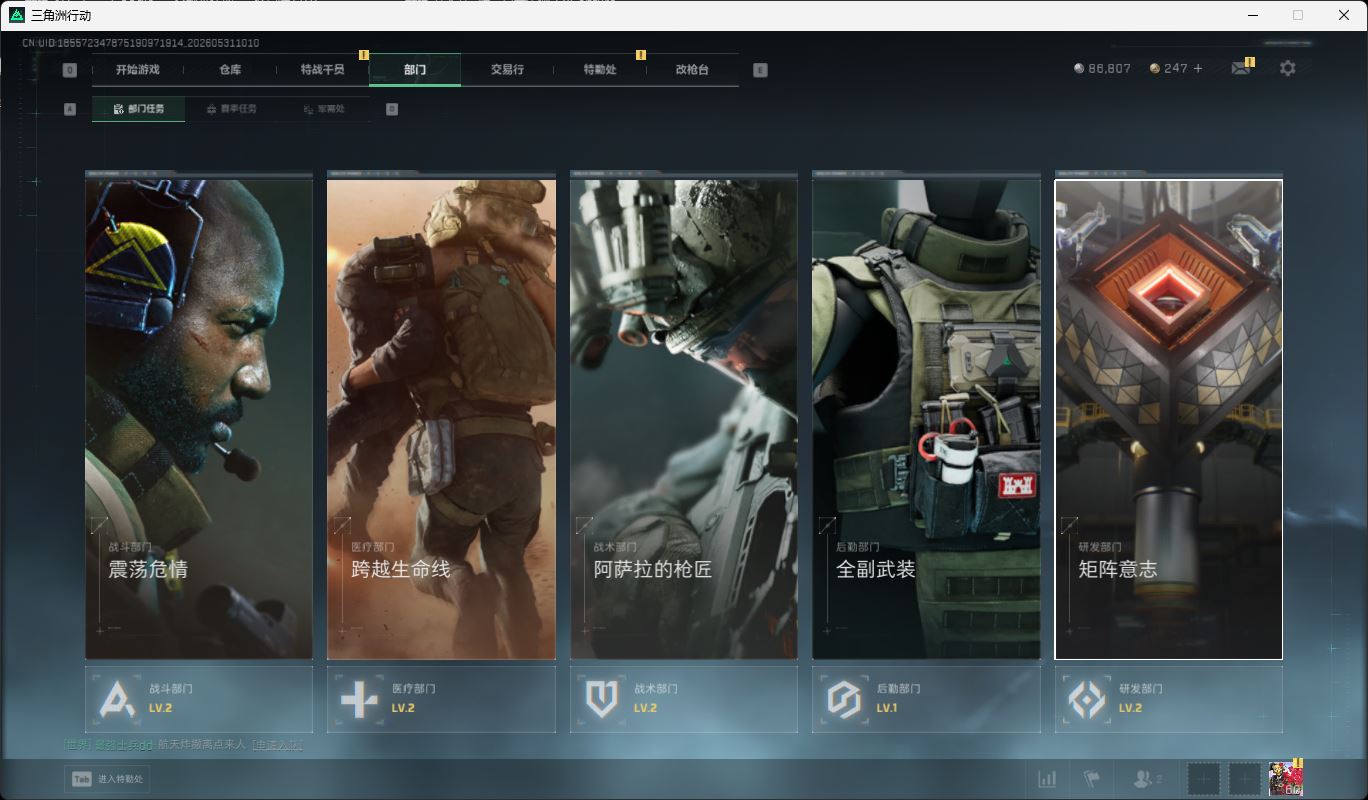
Task: Click the 战术部门 LV.2 level panel
Action: [684, 699]
